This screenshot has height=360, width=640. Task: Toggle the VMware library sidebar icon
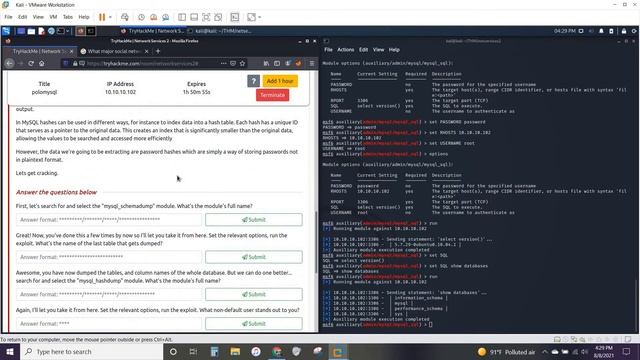tap(182, 17)
